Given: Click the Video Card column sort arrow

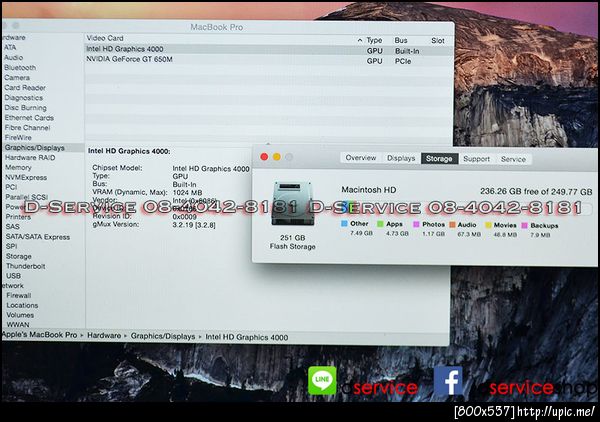Looking at the screenshot, I should tap(360, 40).
